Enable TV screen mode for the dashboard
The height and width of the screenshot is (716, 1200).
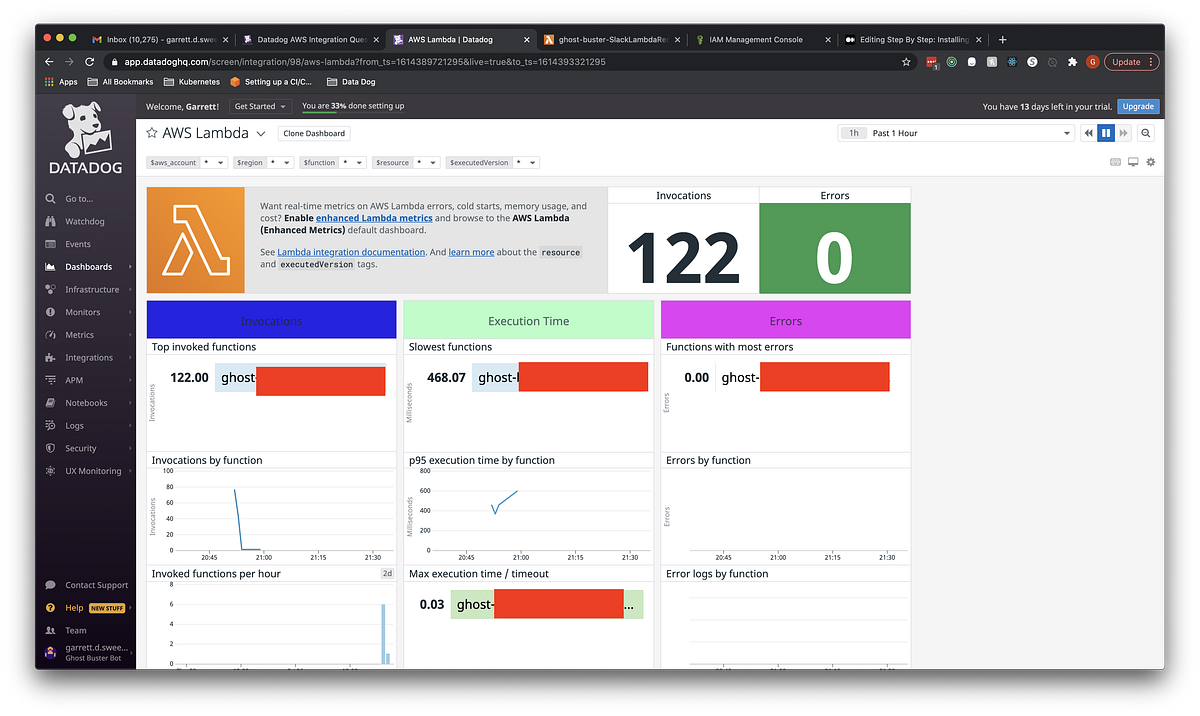coord(1132,160)
